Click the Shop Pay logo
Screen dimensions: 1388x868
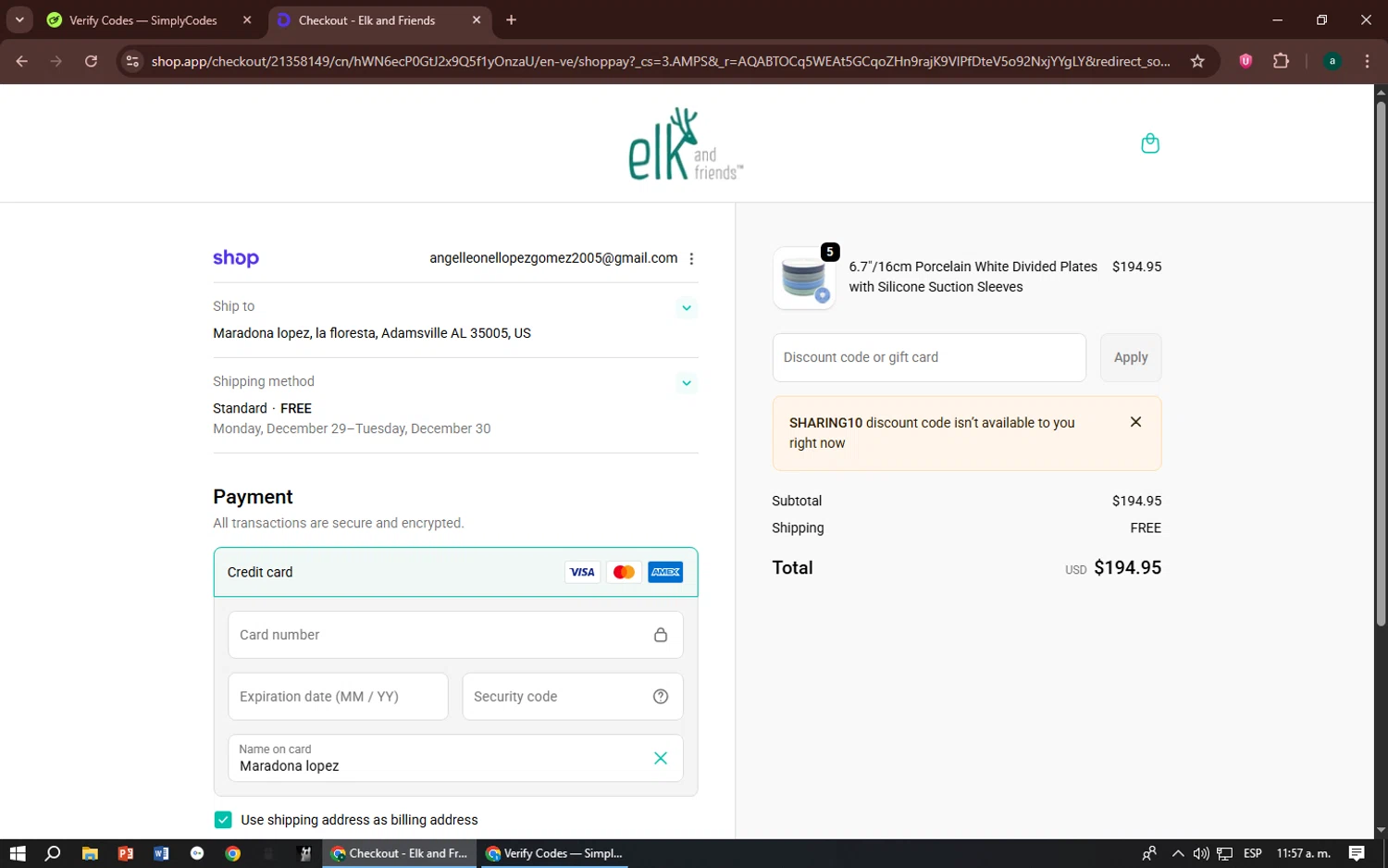pyautogui.click(x=236, y=258)
